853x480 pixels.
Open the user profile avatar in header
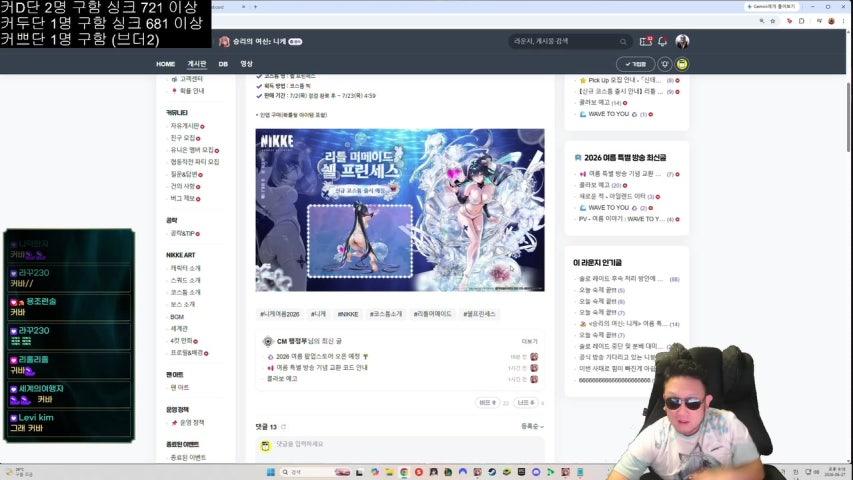click(682, 41)
